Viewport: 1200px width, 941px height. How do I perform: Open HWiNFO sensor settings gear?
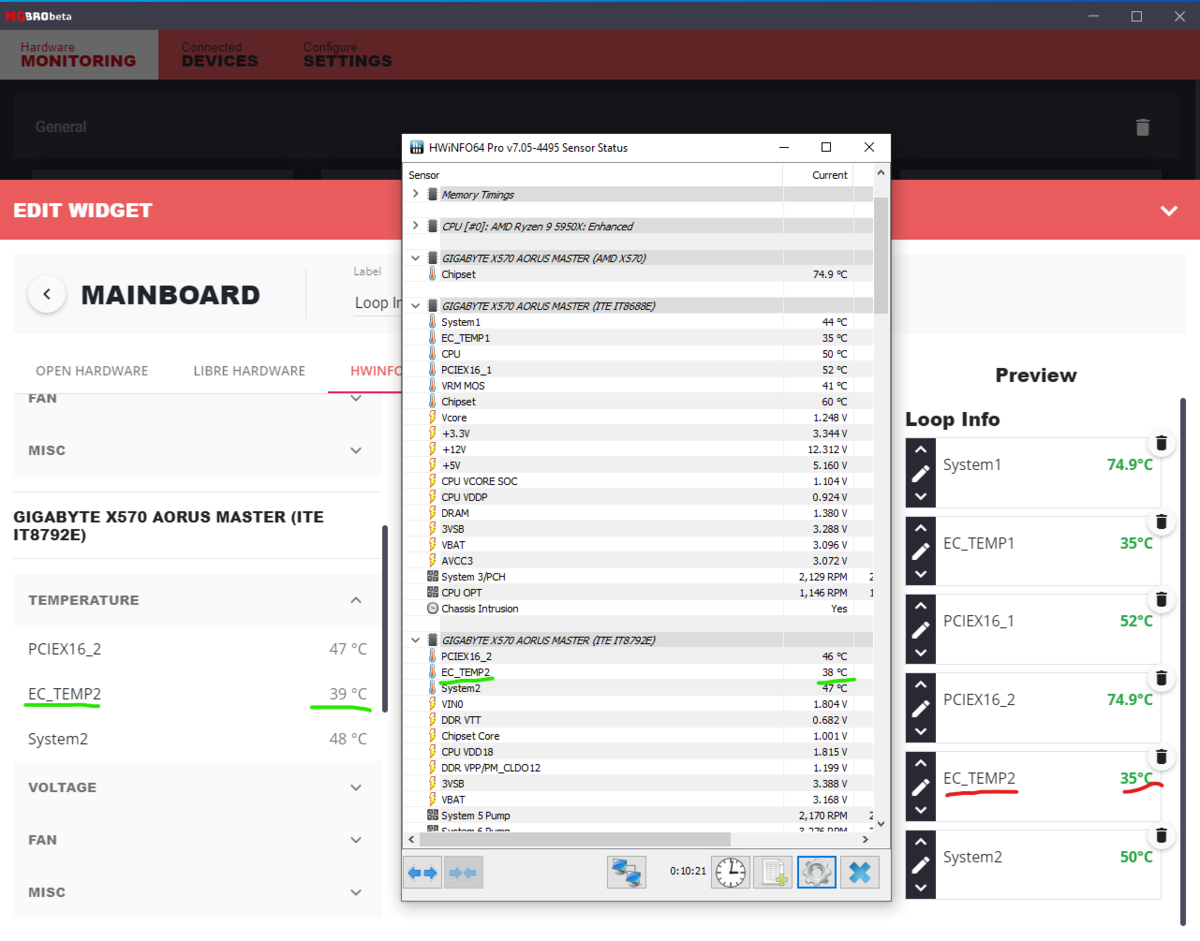pos(817,873)
